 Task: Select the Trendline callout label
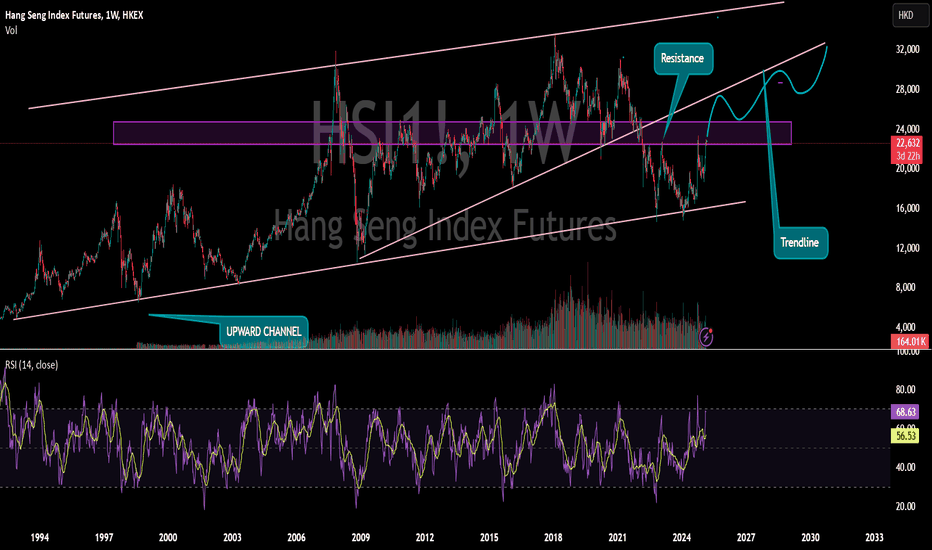[x=800, y=243]
